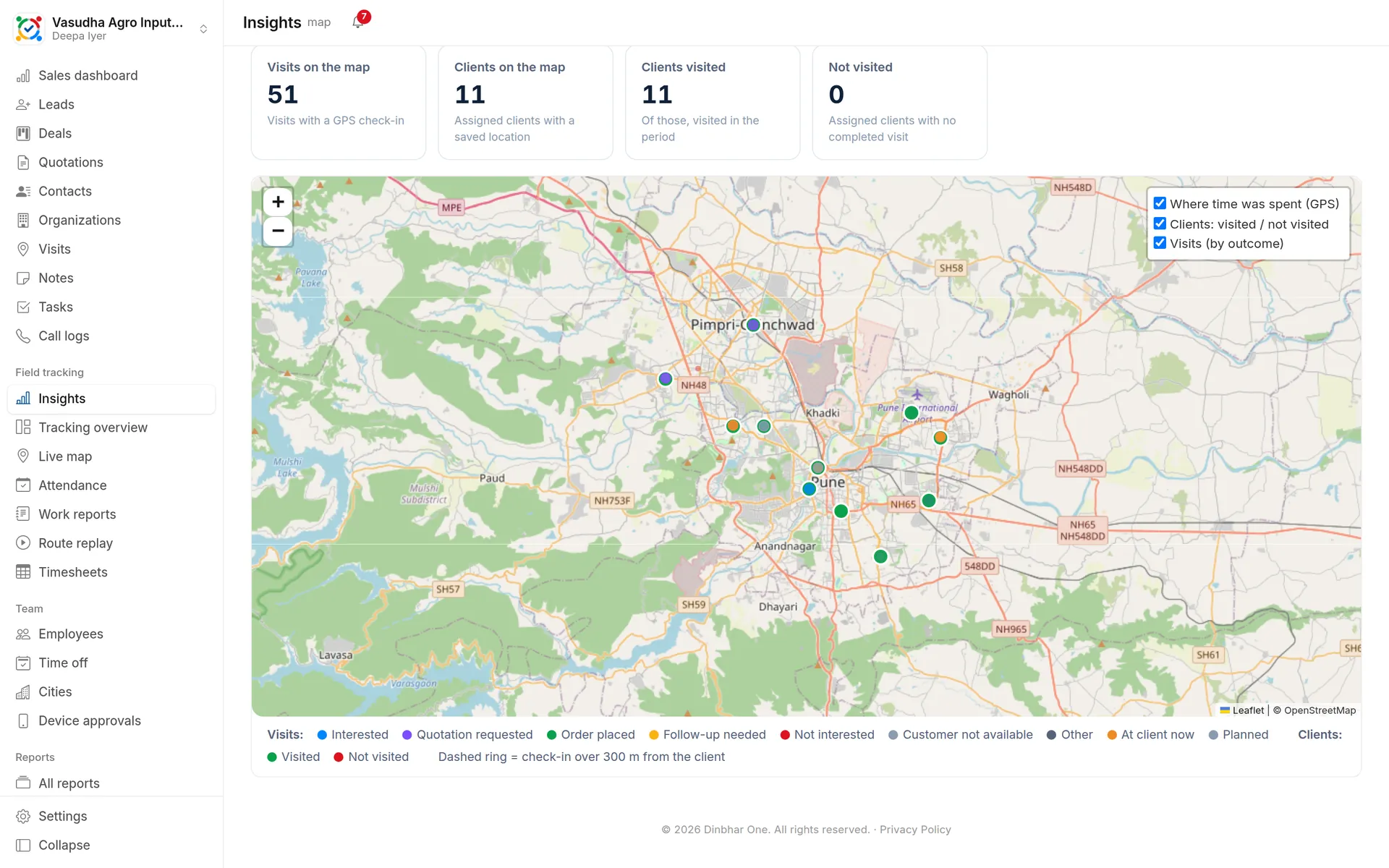
Task: Click the Visits pin icon
Action: 23,250
